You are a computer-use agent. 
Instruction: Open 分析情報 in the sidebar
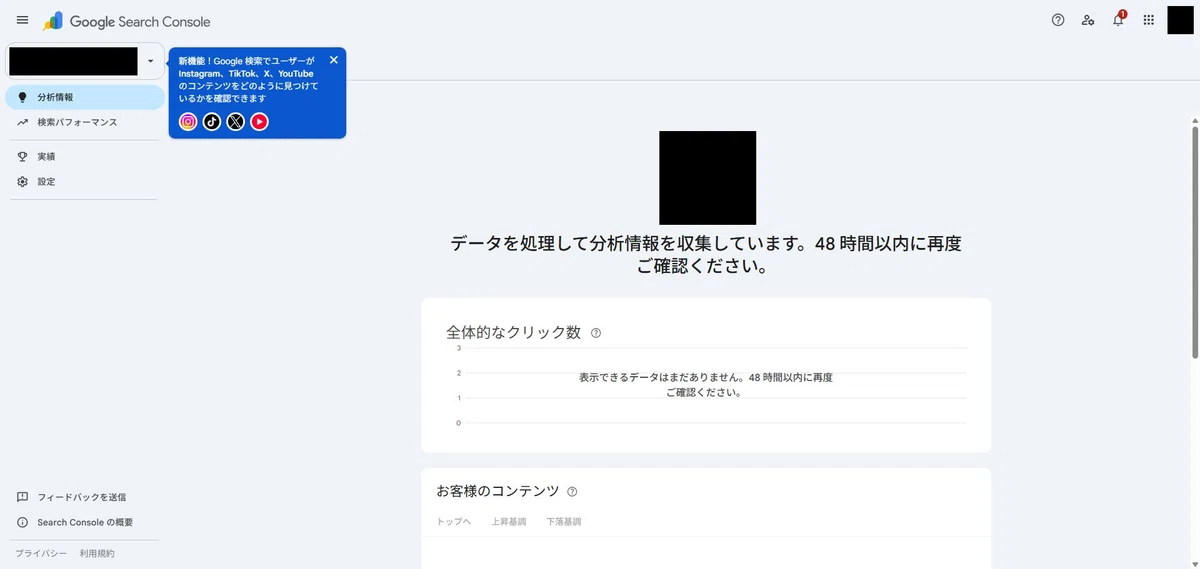pos(84,97)
